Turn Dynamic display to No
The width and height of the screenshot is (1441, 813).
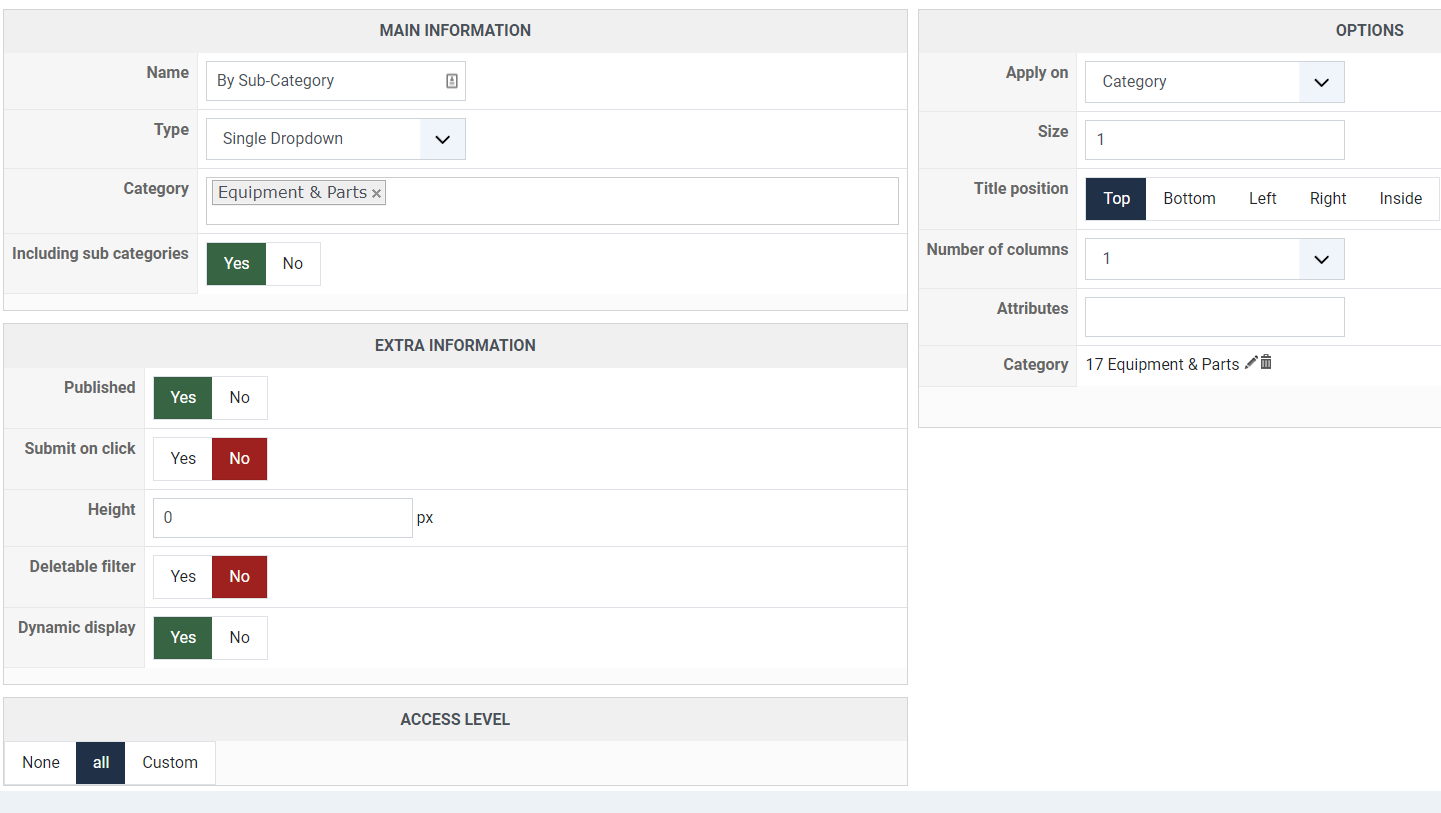(x=240, y=638)
